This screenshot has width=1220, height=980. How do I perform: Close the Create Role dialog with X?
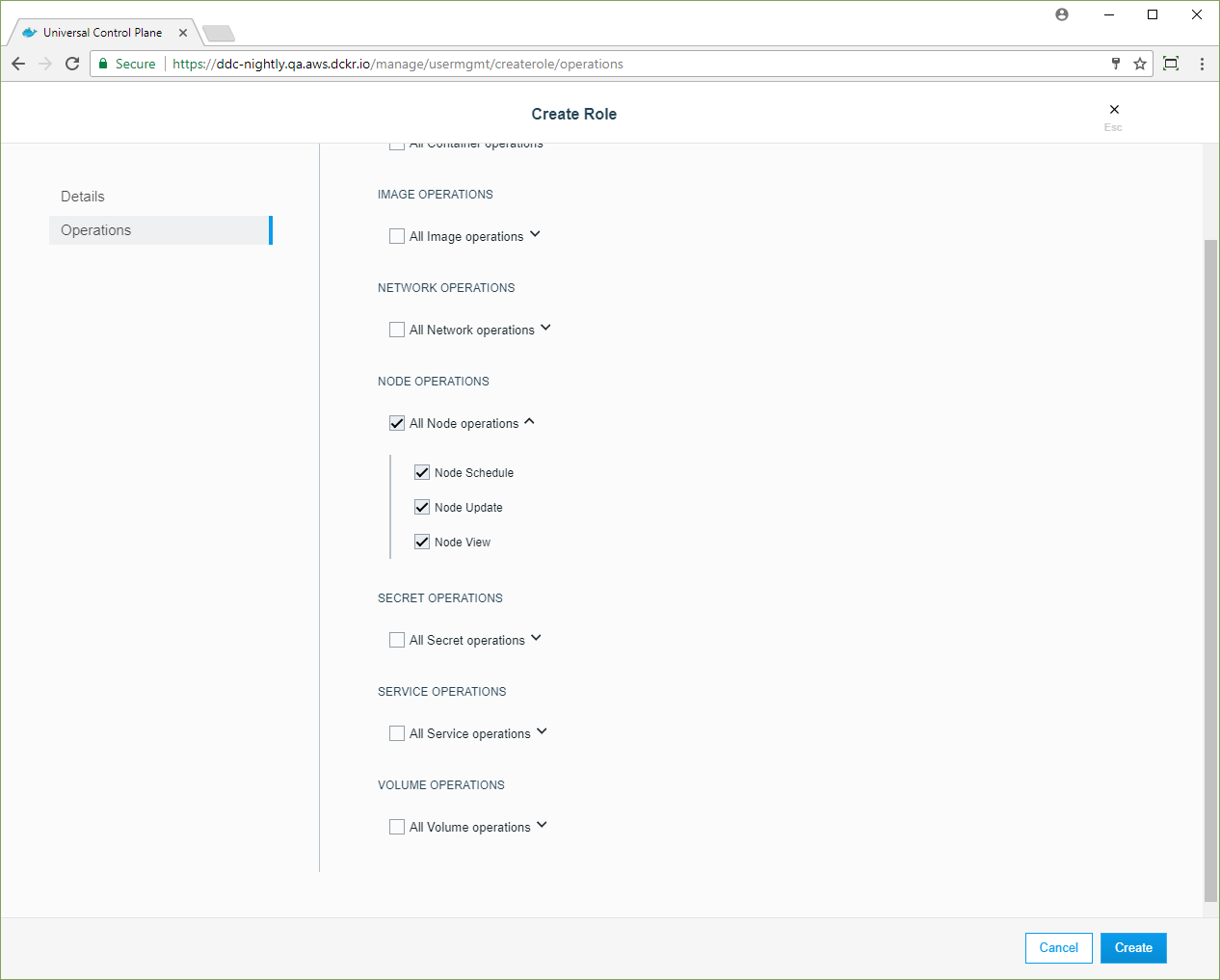click(1114, 110)
